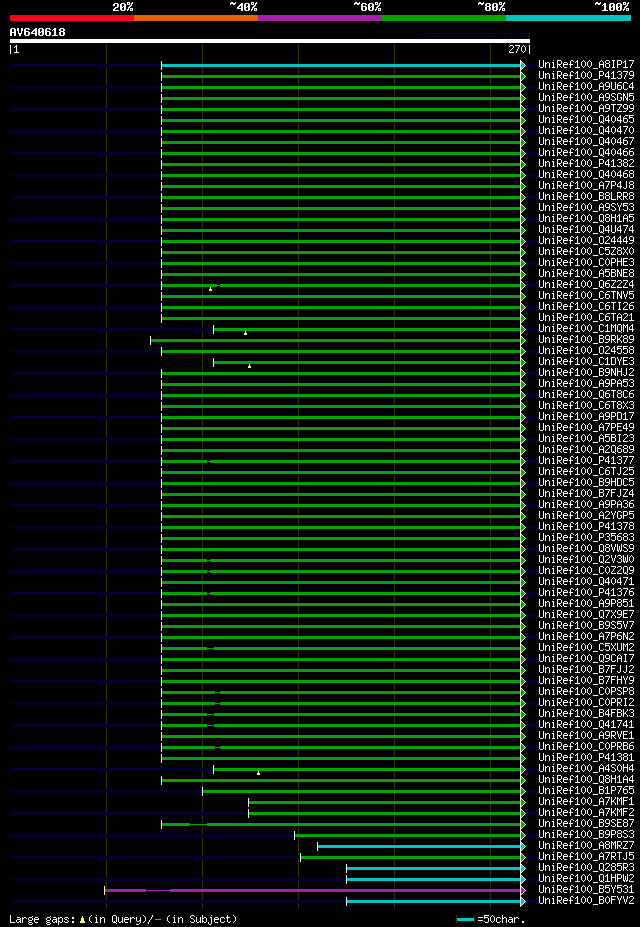Click the purple alignment bar for B5Y531
Image resolution: width=640 pixels, height=927 pixels.
tap(314, 890)
